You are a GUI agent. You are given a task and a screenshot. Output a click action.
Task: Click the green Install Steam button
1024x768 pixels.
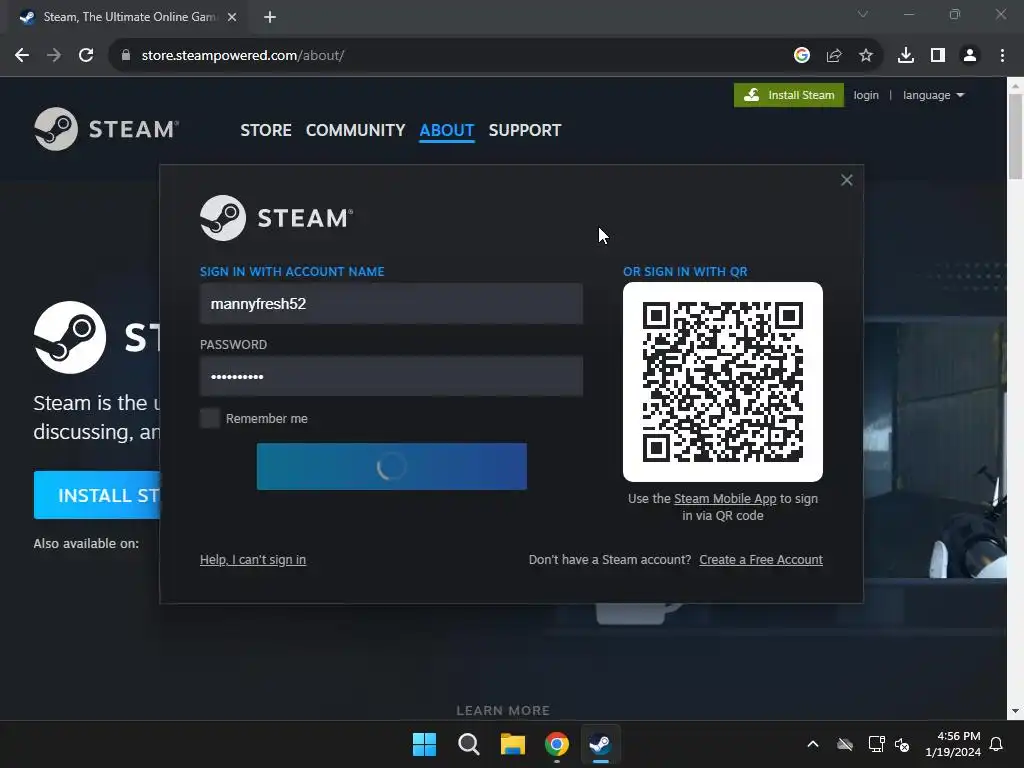coord(789,95)
